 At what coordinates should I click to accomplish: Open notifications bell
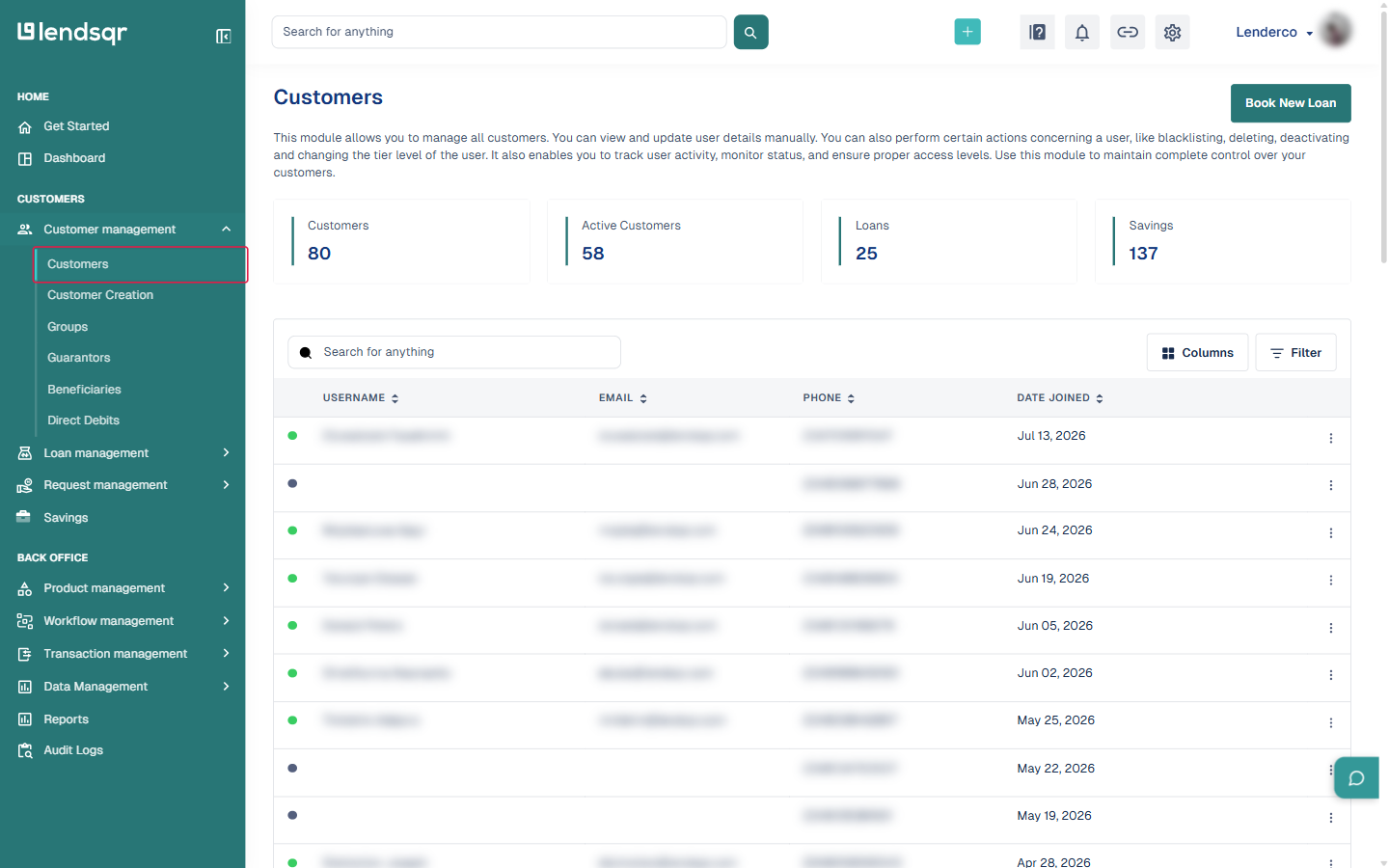(1082, 32)
